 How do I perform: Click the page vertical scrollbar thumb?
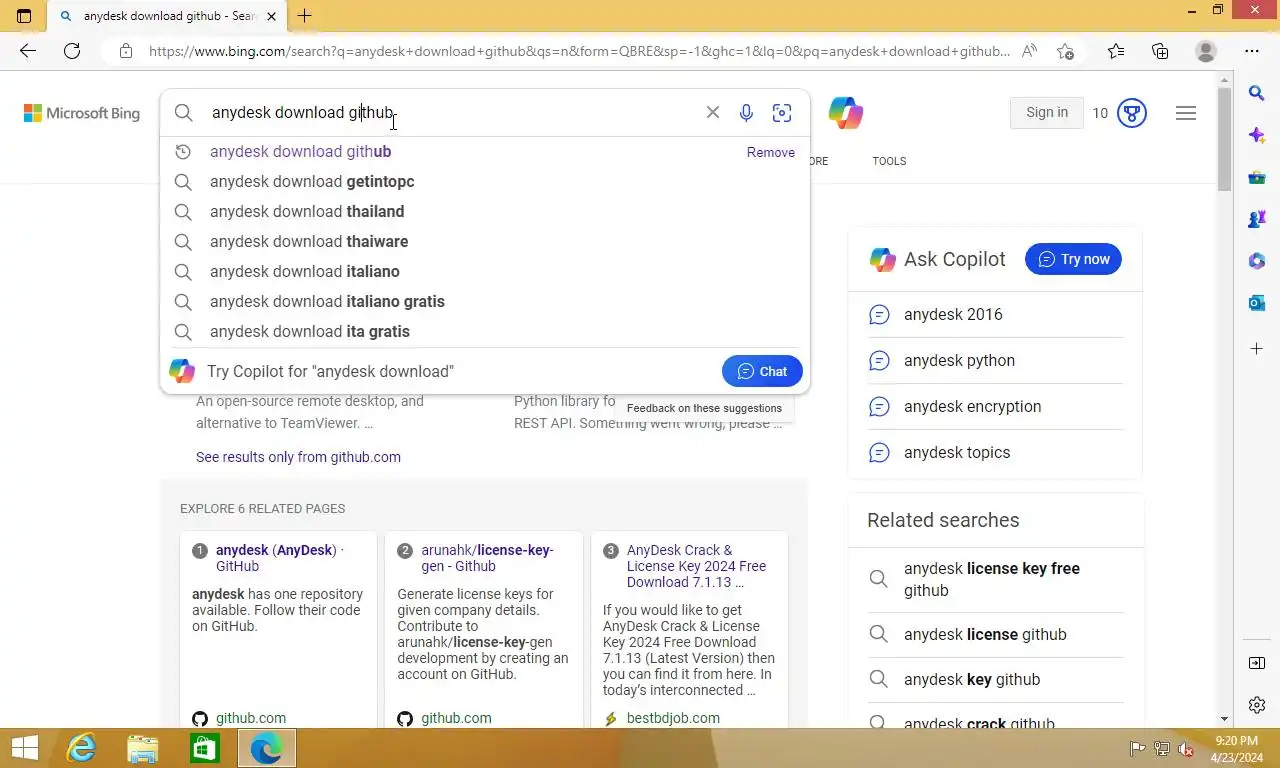[1224, 140]
